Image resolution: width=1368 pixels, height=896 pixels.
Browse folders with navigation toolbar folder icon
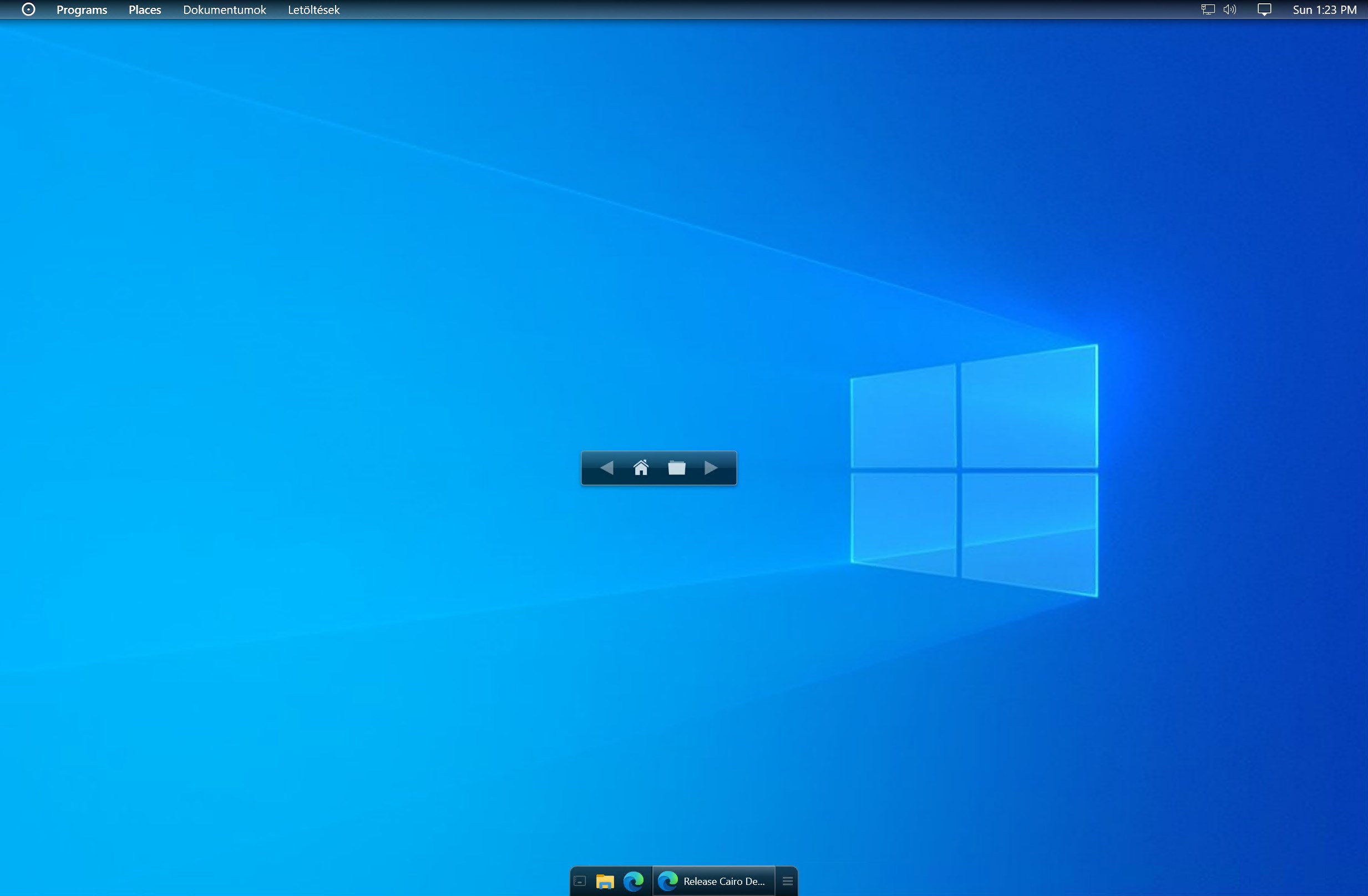(677, 468)
